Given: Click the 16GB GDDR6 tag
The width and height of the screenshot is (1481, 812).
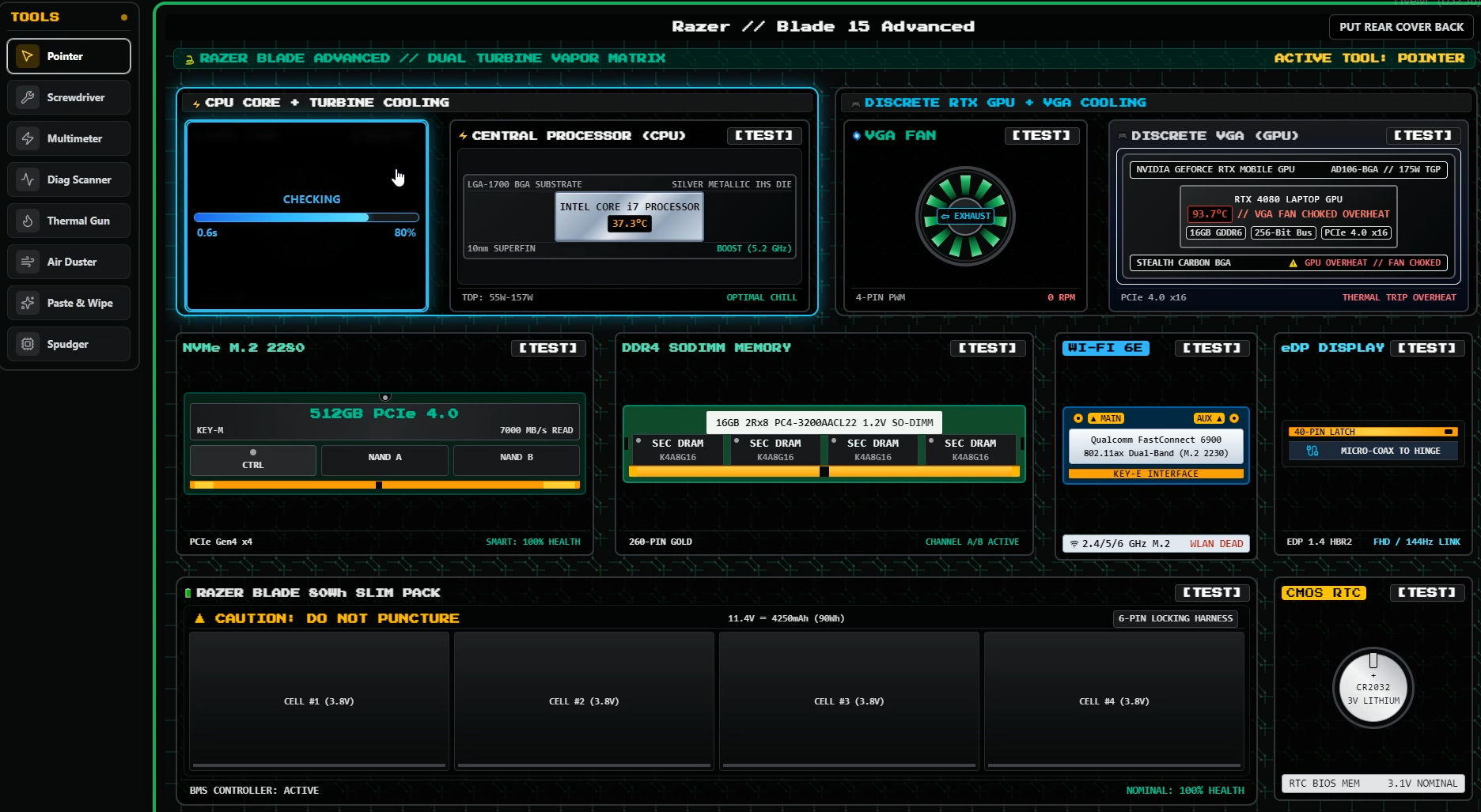Looking at the screenshot, I should click(1216, 232).
